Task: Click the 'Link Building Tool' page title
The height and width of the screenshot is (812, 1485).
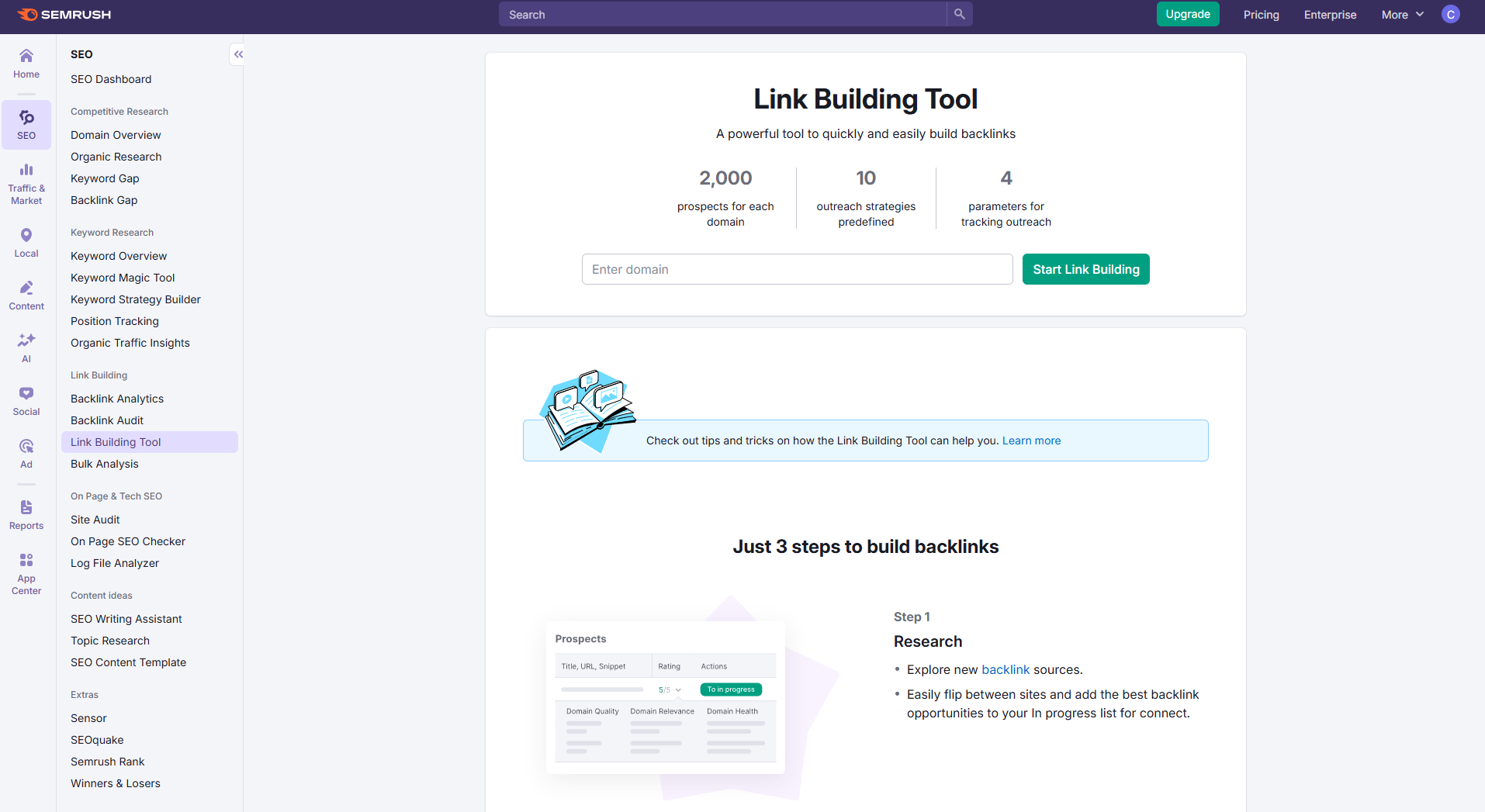Action: tap(866, 99)
